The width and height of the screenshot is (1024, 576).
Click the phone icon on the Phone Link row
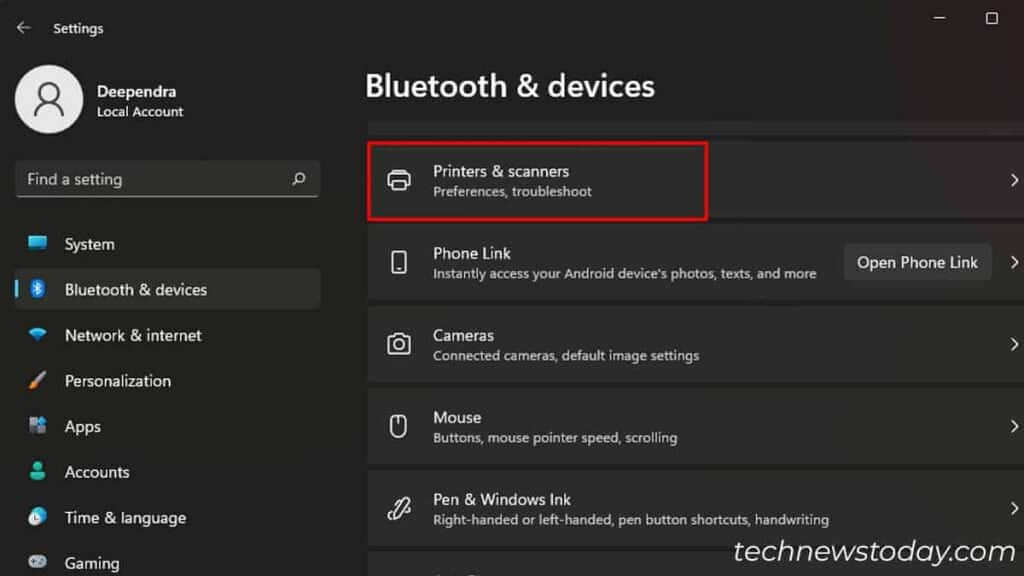click(400, 262)
